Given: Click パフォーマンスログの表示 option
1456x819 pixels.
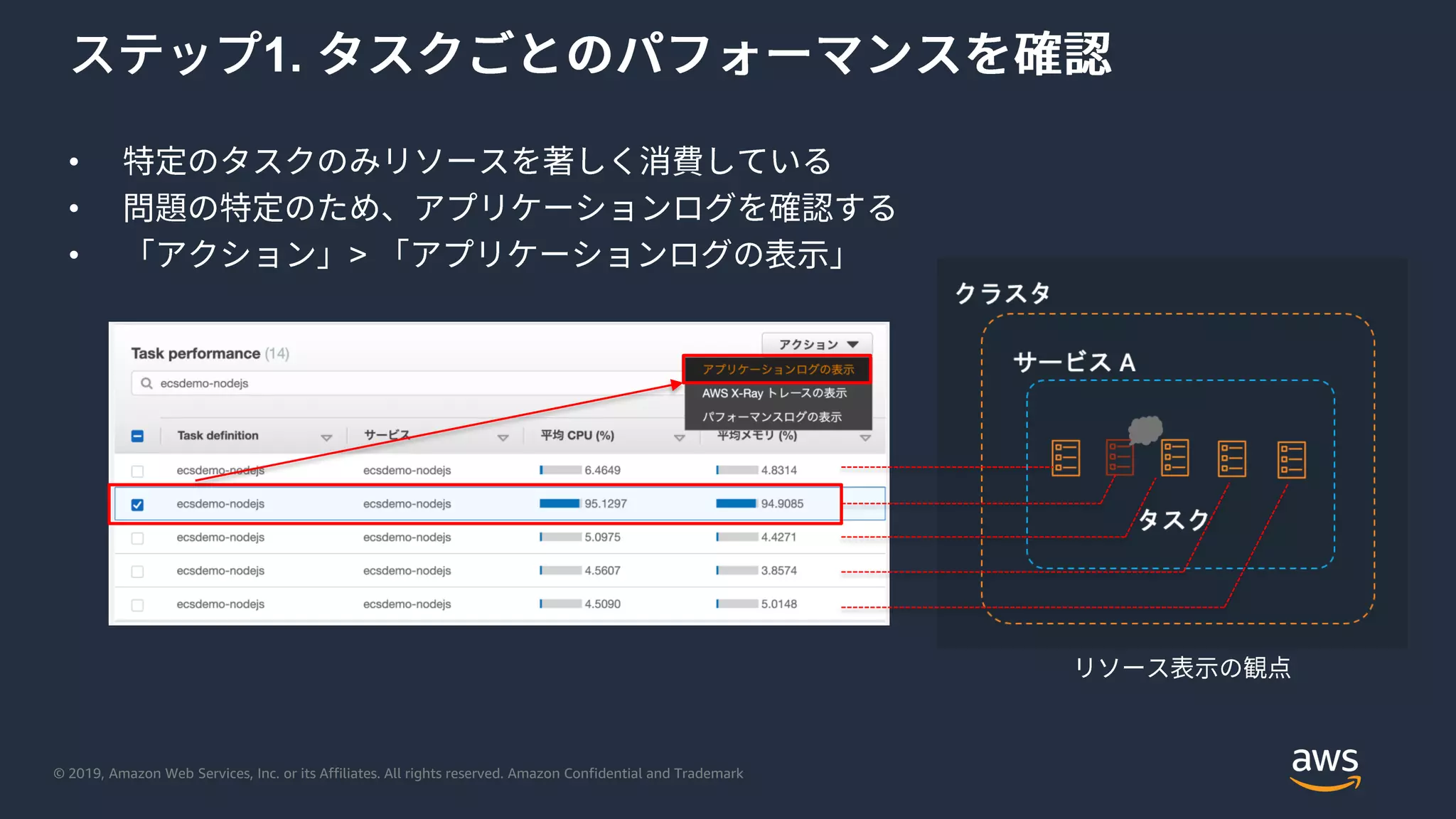Looking at the screenshot, I should pyautogui.click(x=771, y=417).
